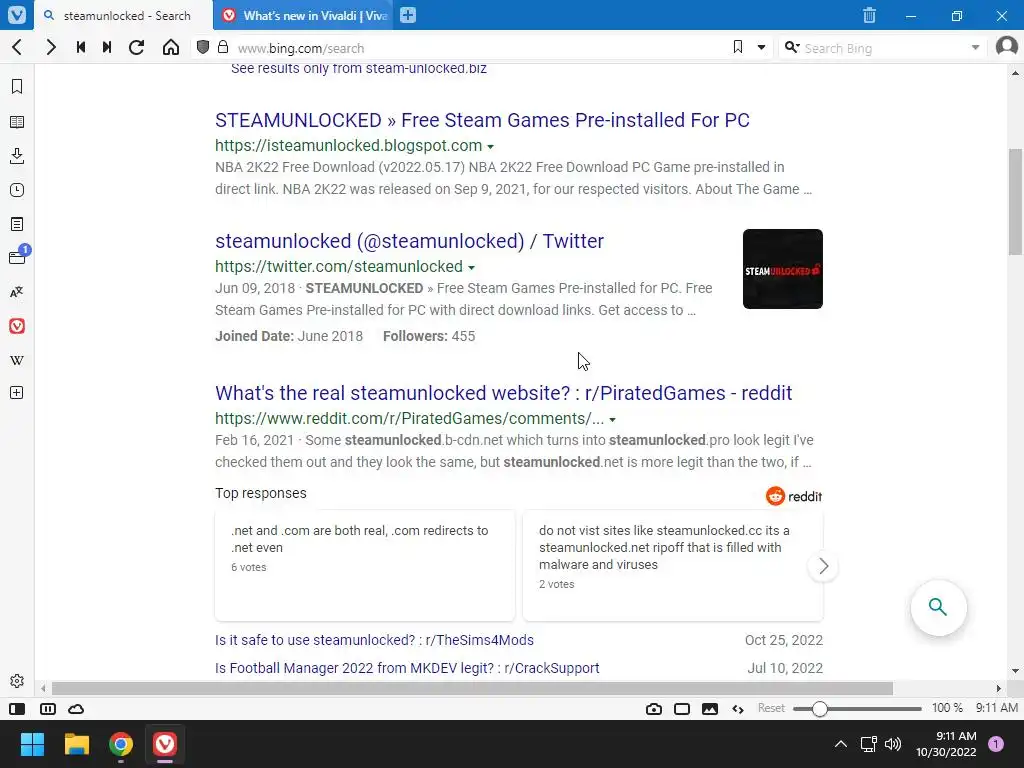Reload the current page

coord(136,47)
